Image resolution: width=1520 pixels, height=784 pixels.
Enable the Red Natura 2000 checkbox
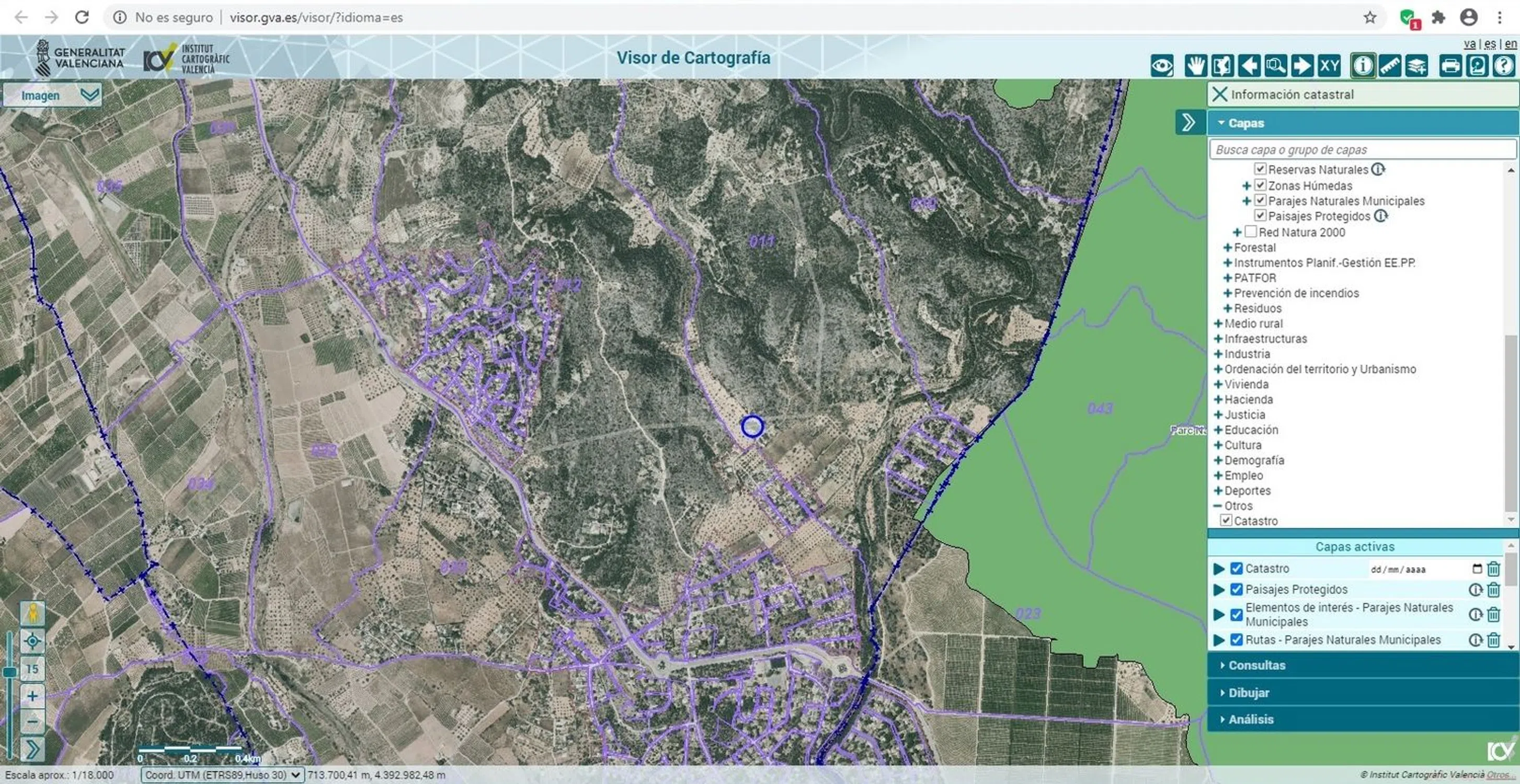coord(1250,232)
